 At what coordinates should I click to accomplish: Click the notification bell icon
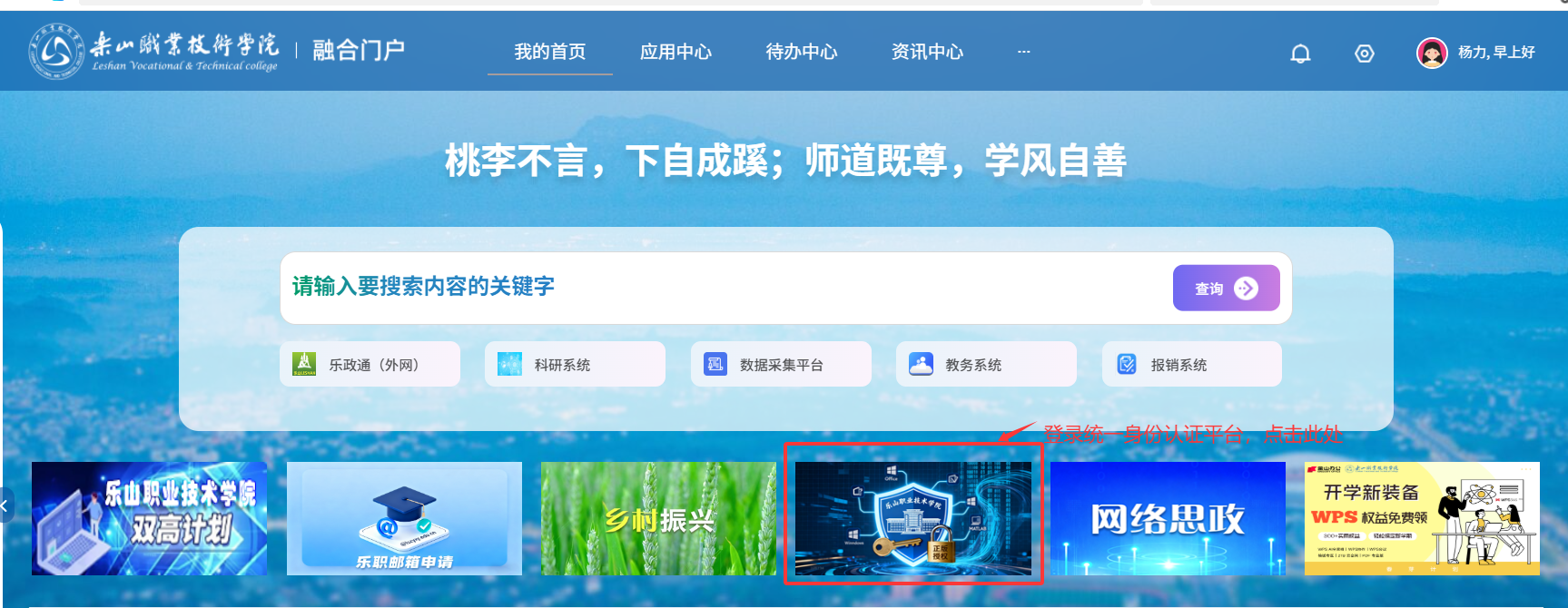pos(1300,54)
